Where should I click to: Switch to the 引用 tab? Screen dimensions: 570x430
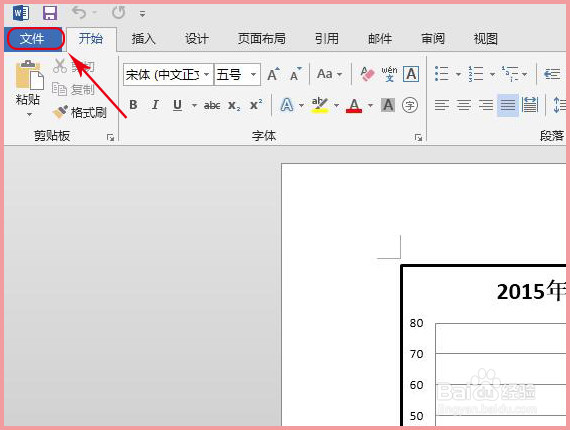326,39
